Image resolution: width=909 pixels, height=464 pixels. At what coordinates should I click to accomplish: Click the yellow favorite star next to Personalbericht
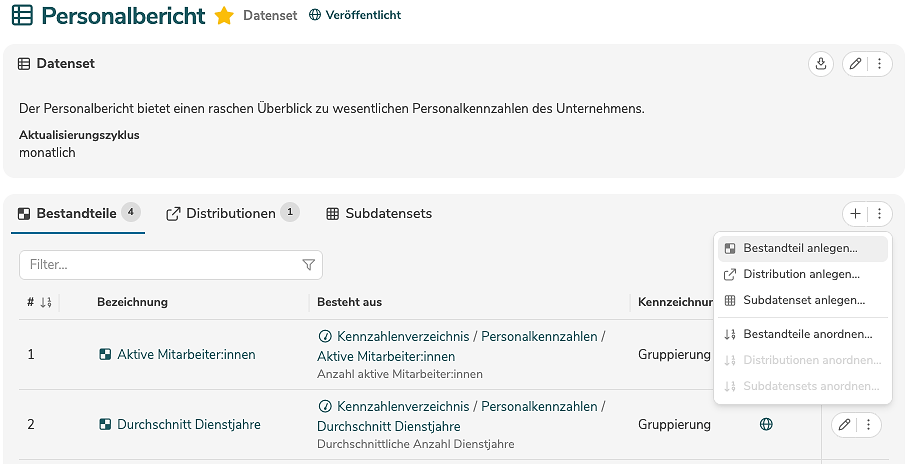pyautogui.click(x=224, y=16)
